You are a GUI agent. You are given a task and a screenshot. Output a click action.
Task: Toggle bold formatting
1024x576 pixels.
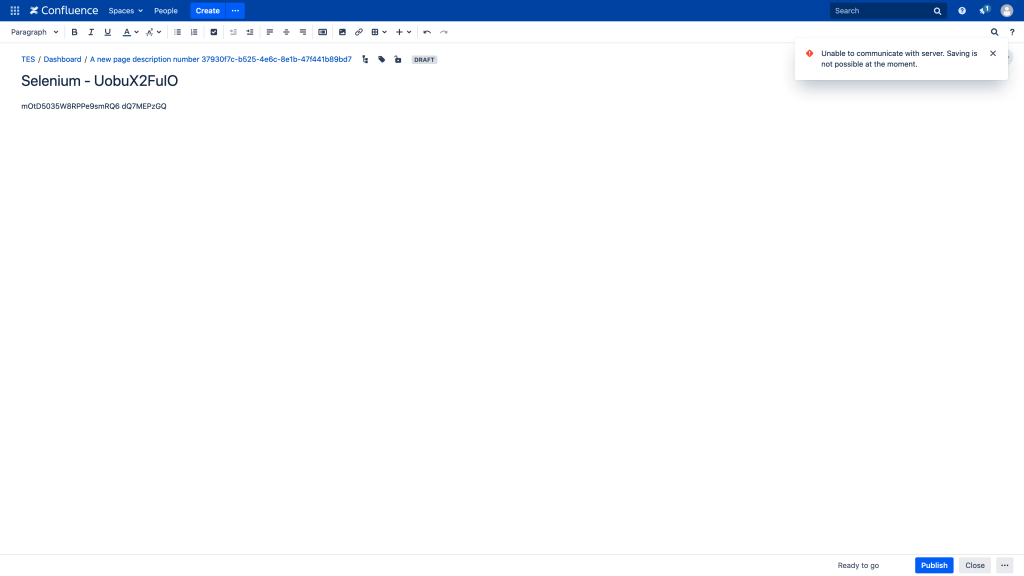coord(74,32)
